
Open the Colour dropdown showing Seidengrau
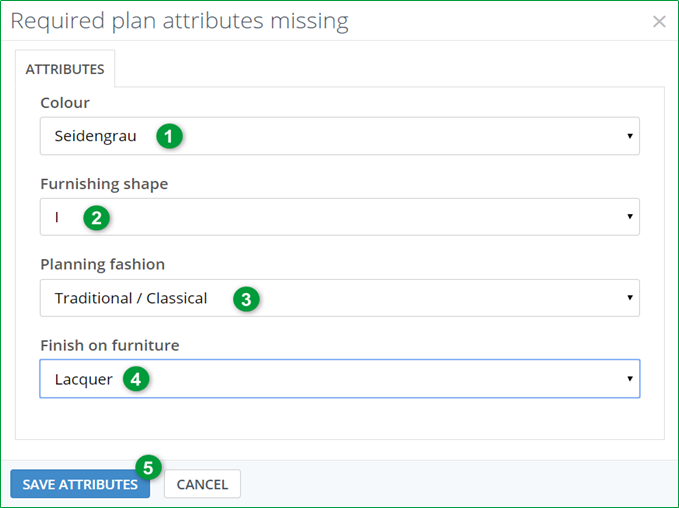click(339, 136)
